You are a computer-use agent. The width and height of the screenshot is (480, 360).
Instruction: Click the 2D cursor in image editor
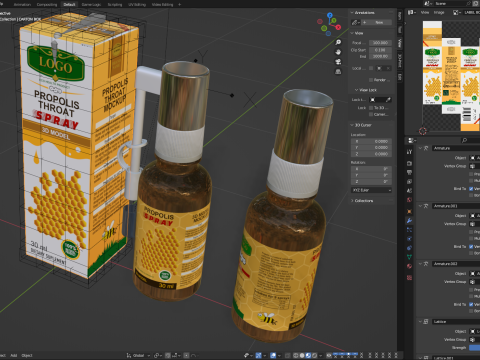423,131
